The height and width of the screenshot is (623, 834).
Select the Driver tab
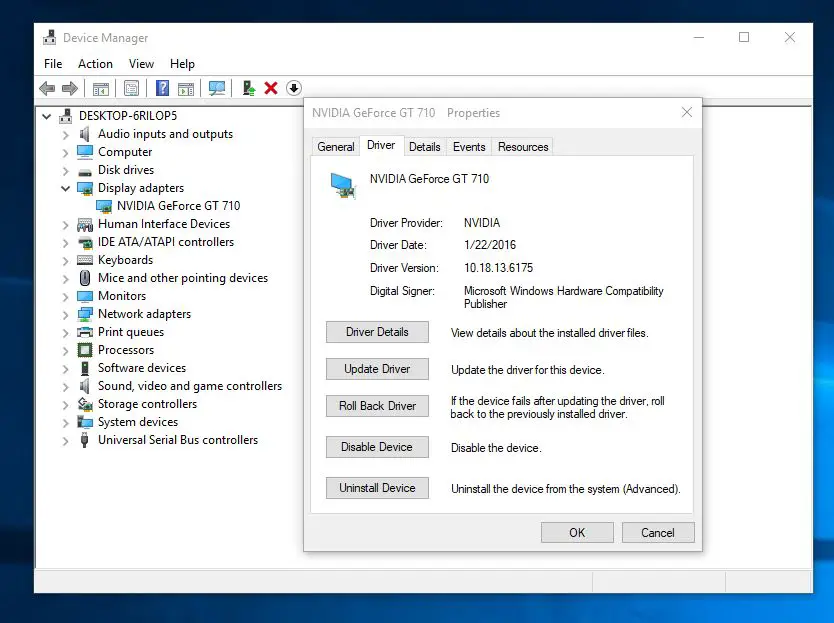pos(381,145)
